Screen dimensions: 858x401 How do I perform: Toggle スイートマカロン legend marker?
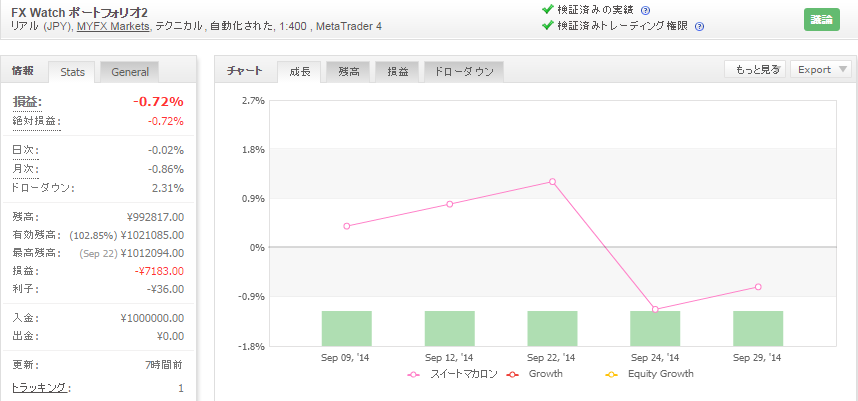tap(414, 375)
